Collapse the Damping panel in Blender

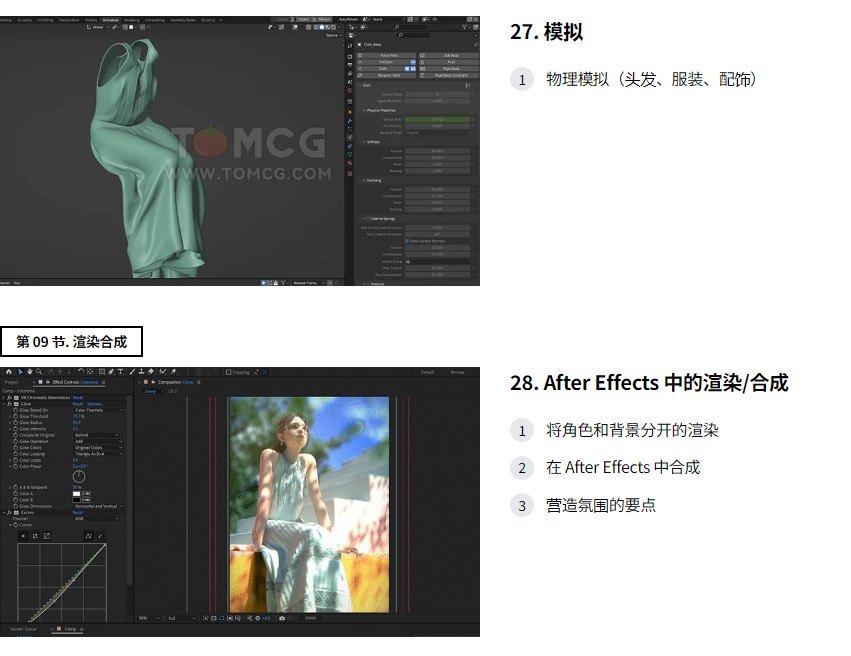pos(364,181)
